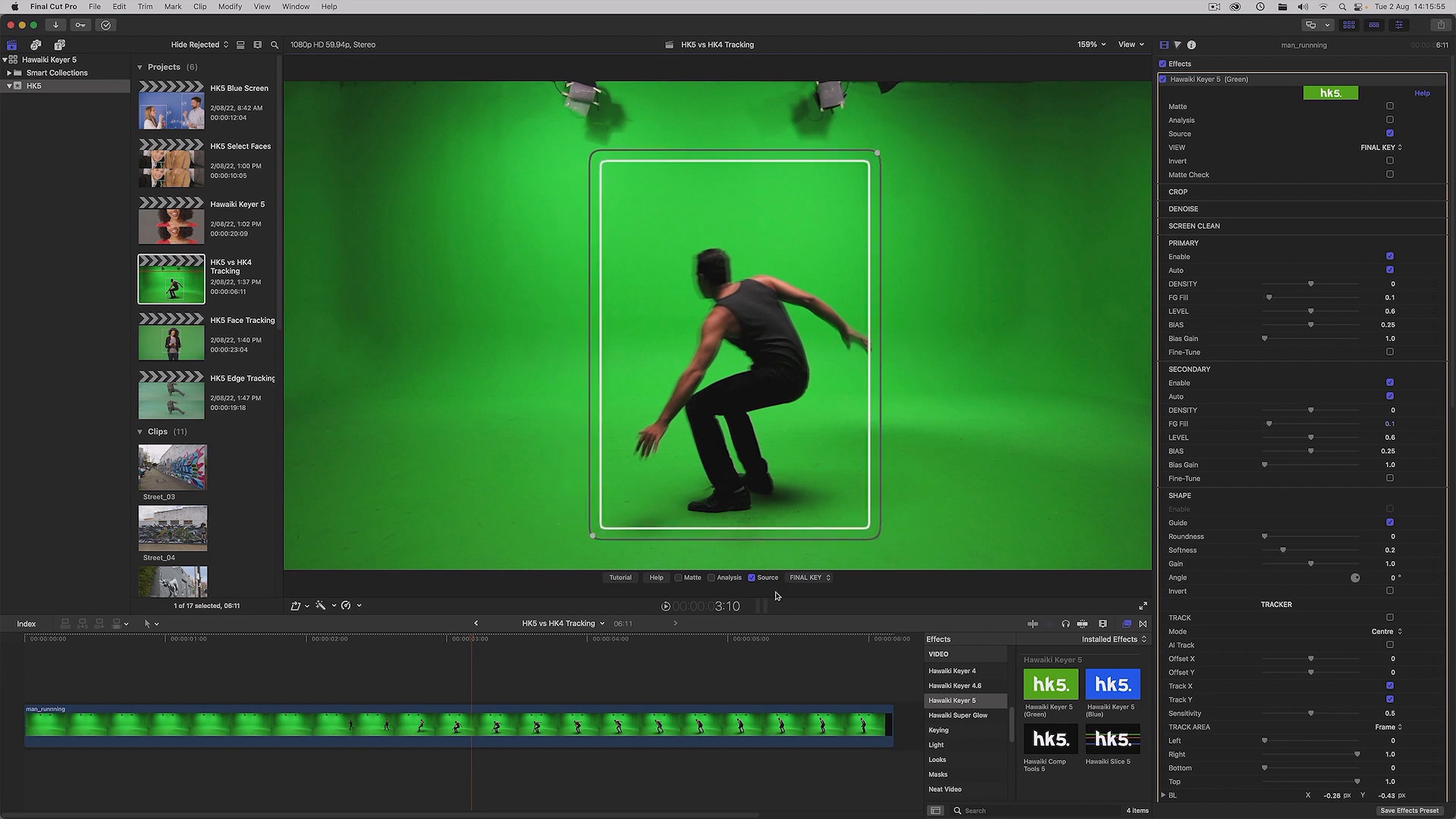1456x819 pixels.
Task: Open the info inspector tab icon
Action: 1191,45
